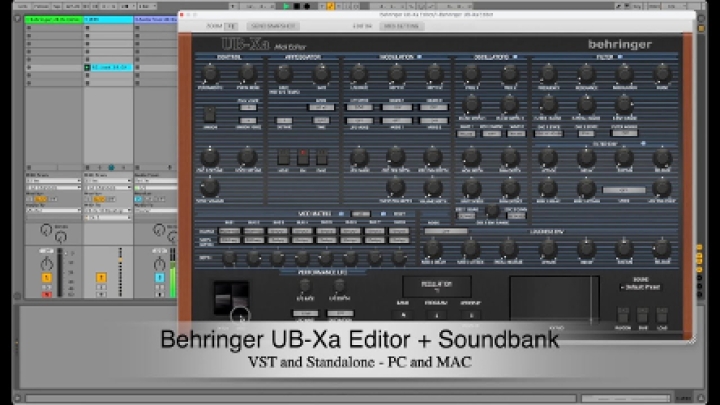Click the Loudness Env Release knob

coord(662,248)
